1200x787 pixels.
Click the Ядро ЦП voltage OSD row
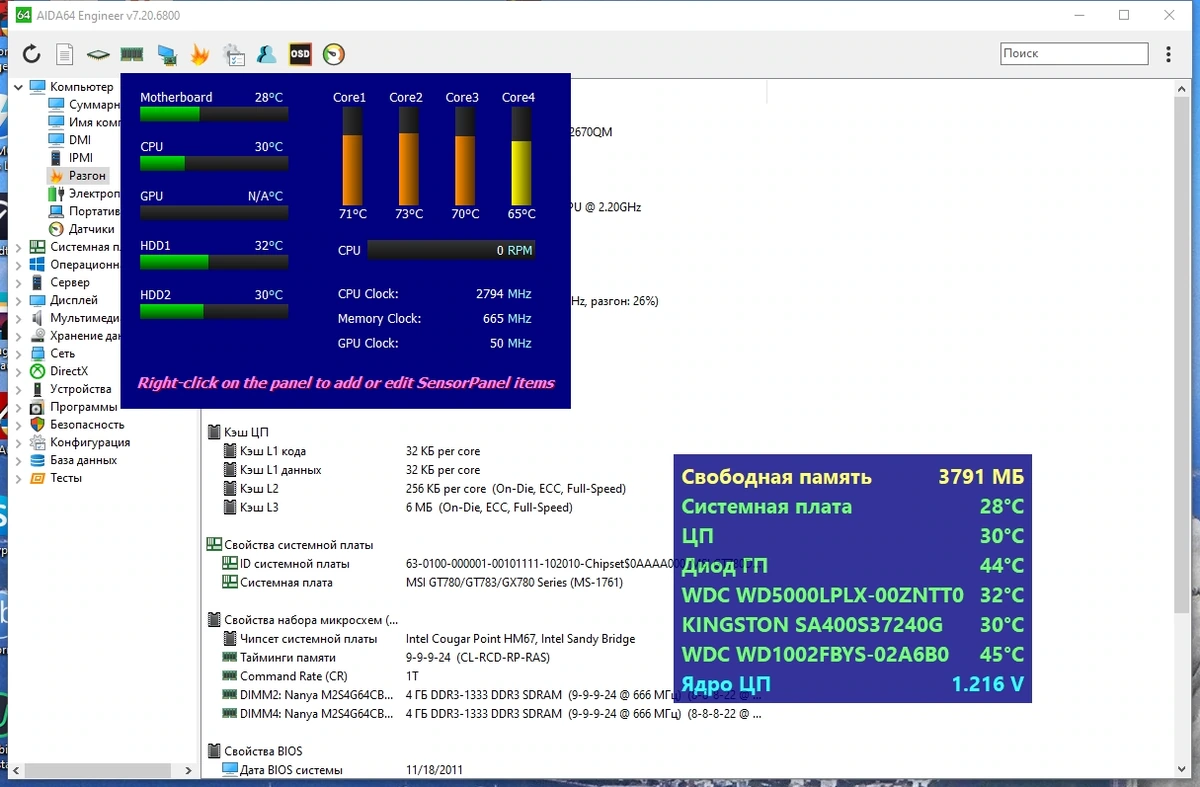click(x=852, y=685)
